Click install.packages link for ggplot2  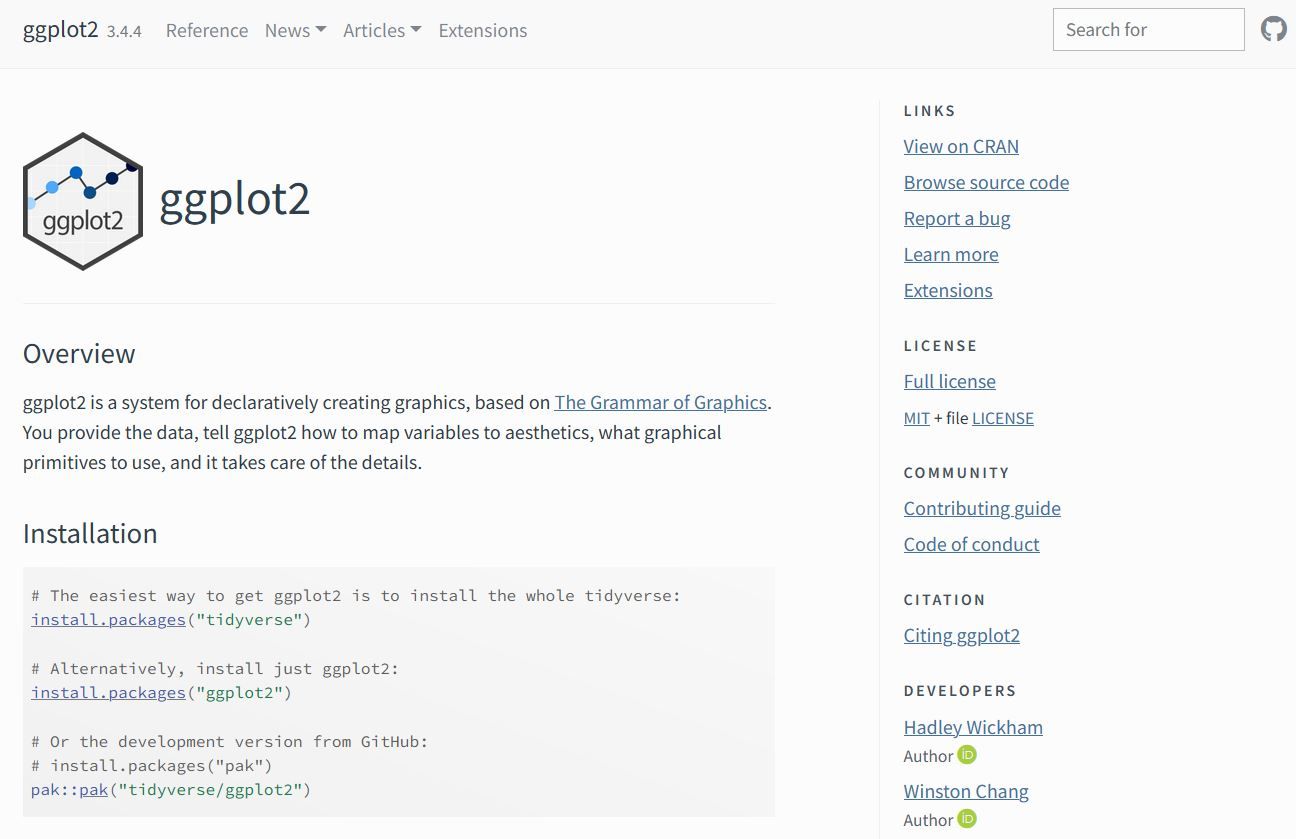(109, 692)
